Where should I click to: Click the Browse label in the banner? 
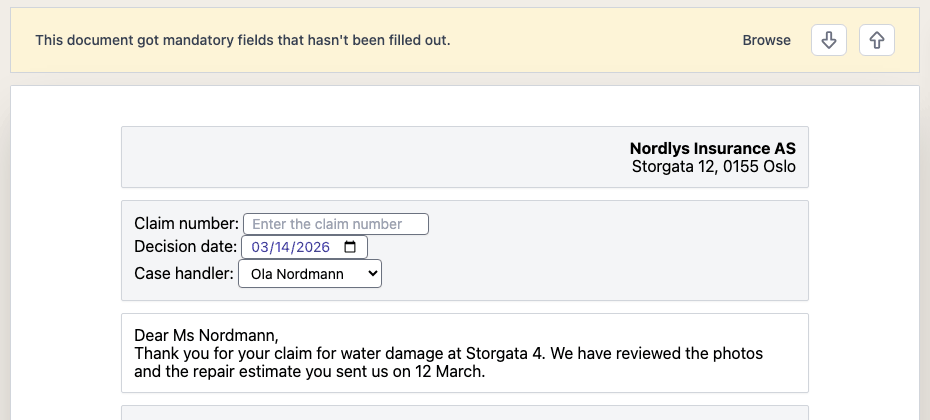point(766,40)
